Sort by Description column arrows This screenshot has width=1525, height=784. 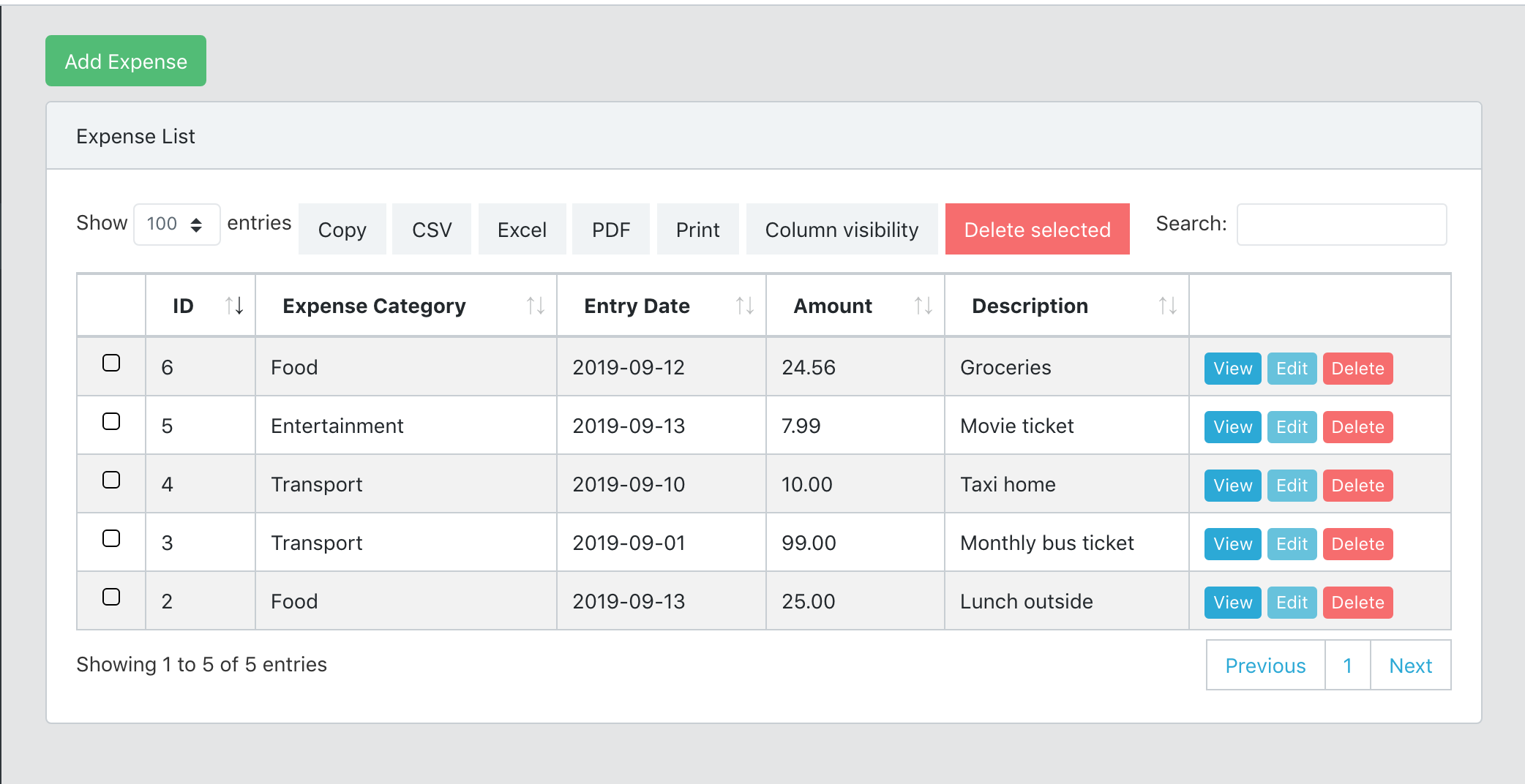click(1168, 306)
